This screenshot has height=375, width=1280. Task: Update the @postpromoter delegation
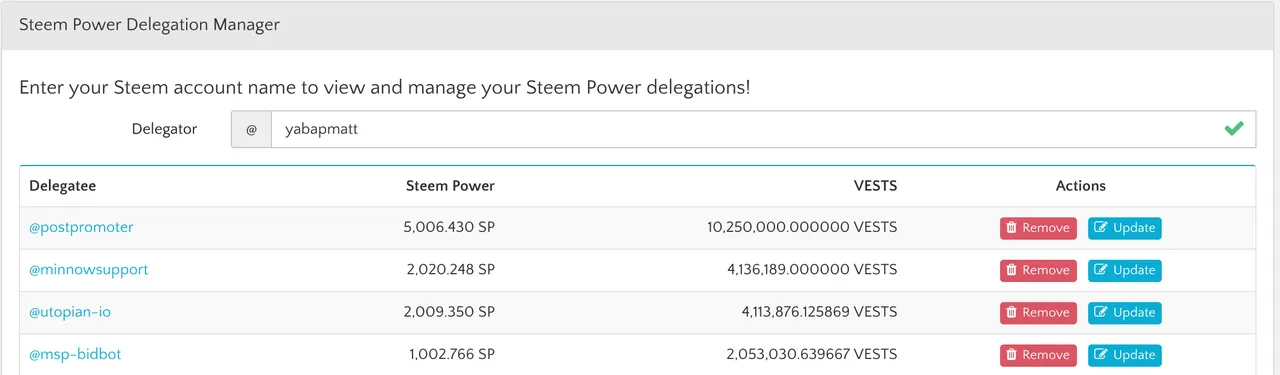point(1125,228)
